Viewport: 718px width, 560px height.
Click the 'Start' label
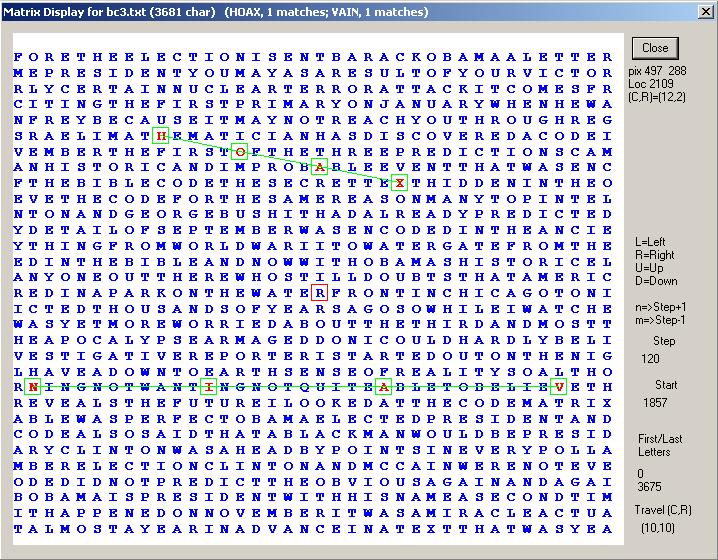[666, 385]
